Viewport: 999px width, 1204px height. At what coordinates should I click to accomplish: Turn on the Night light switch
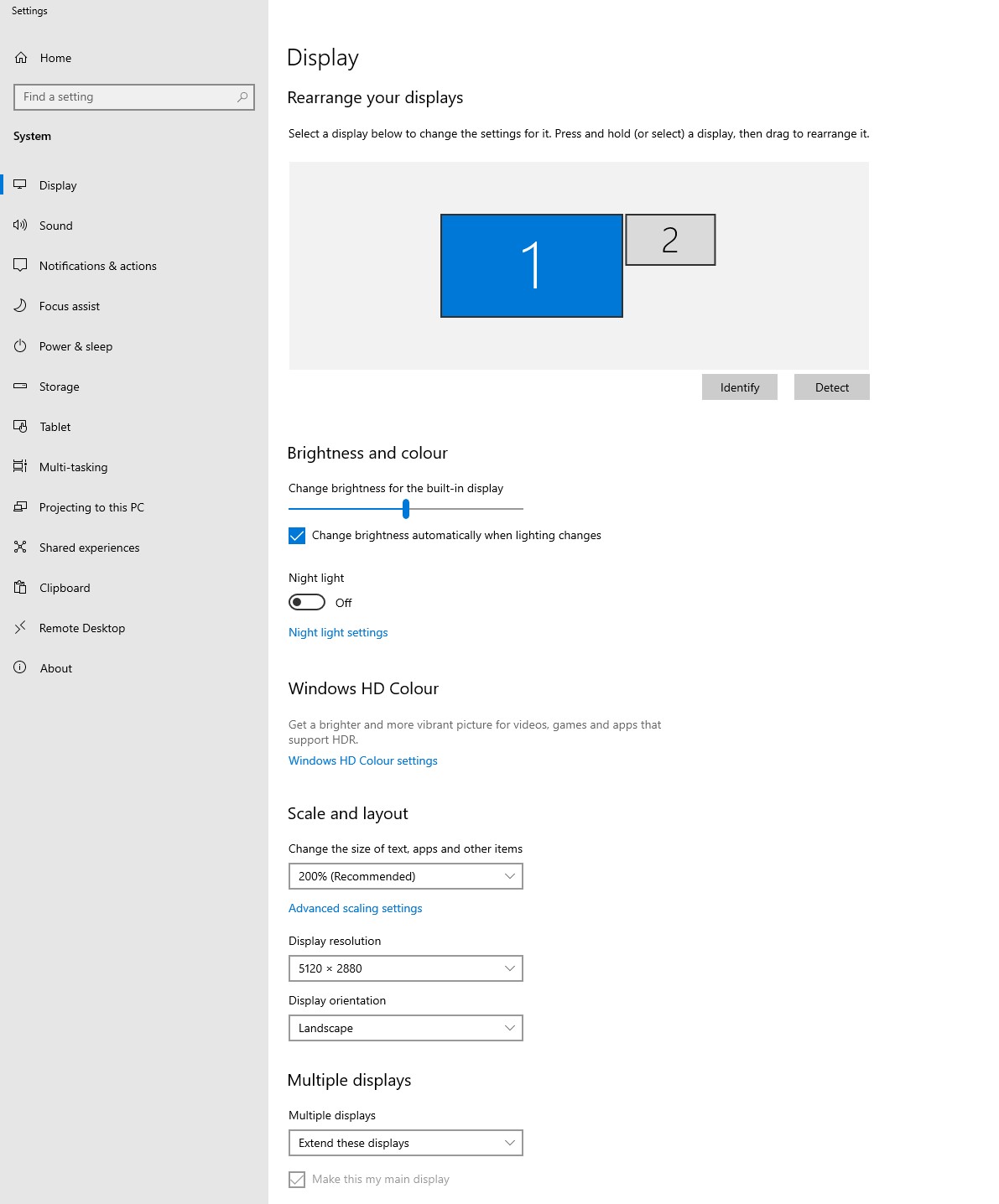307,603
